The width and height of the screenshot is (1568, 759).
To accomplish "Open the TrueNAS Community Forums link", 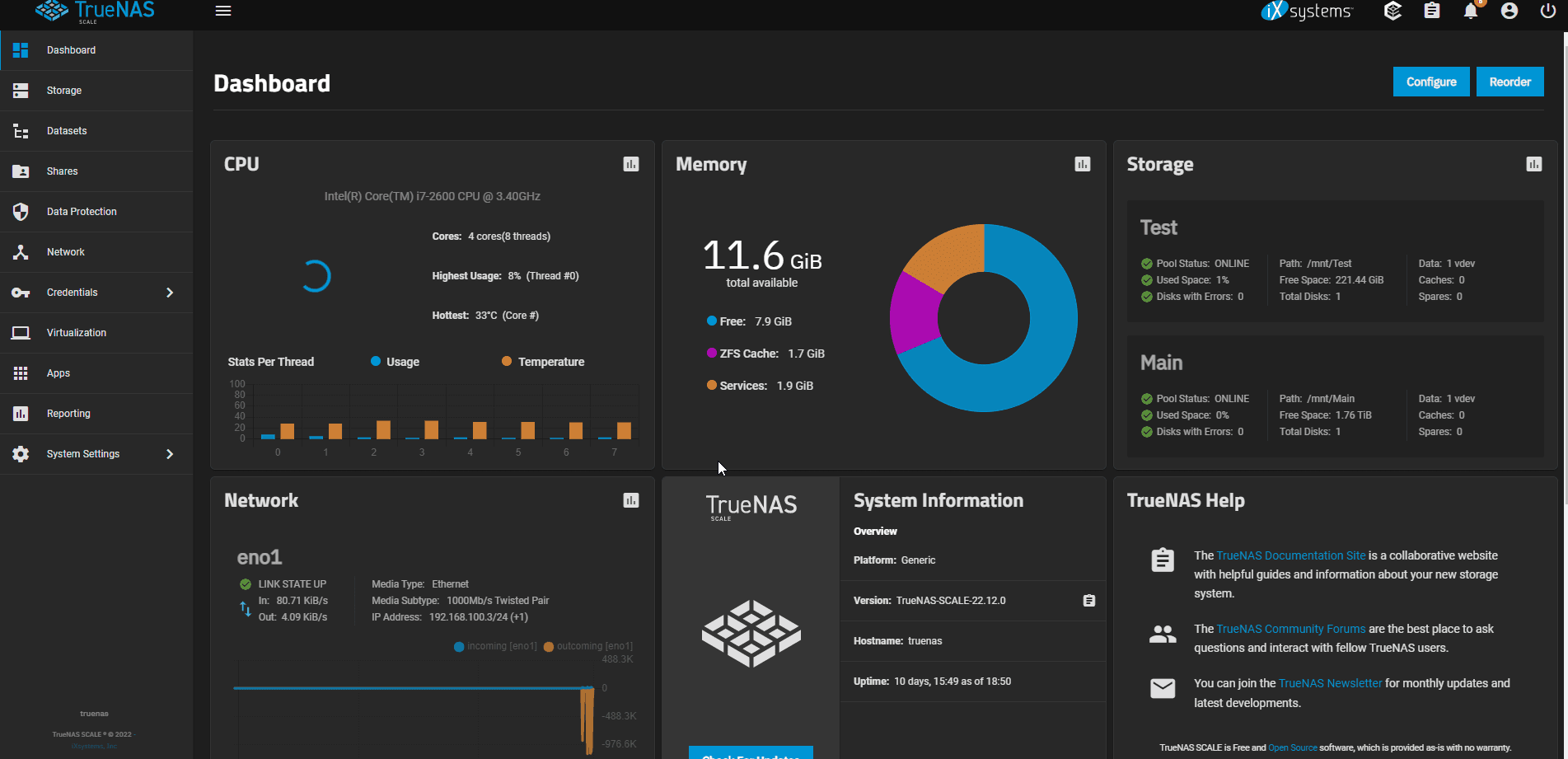I will click(1291, 629).
